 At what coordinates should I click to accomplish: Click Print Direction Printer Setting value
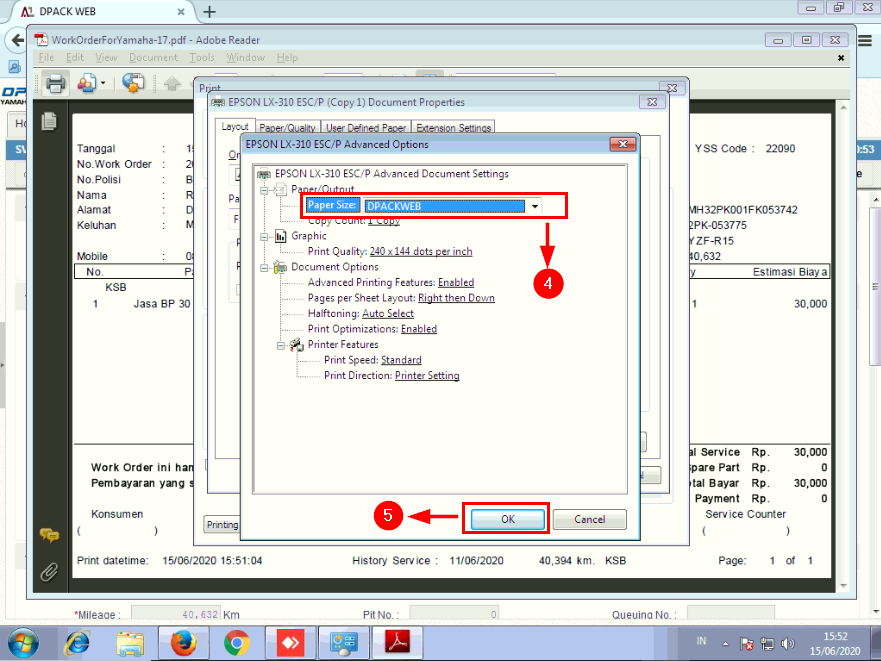click(427, 375)
